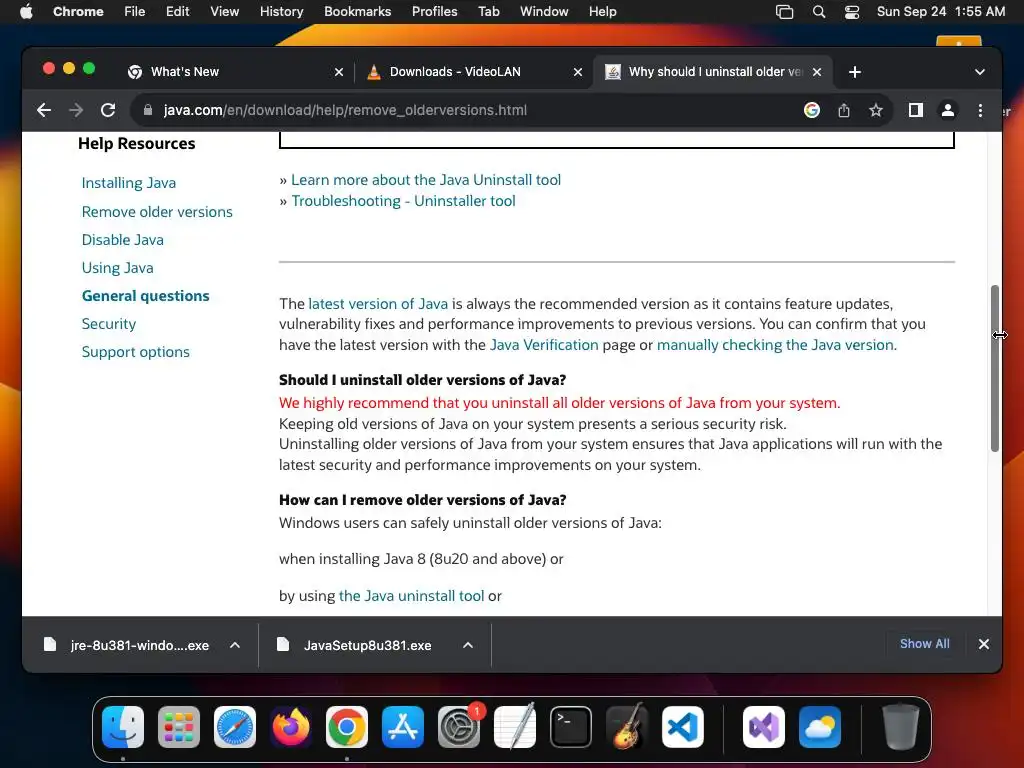Open Terminal from the Dock
Image resolution: width=1024 pixels, height=768 pixels.
click(x=571, y=727)
